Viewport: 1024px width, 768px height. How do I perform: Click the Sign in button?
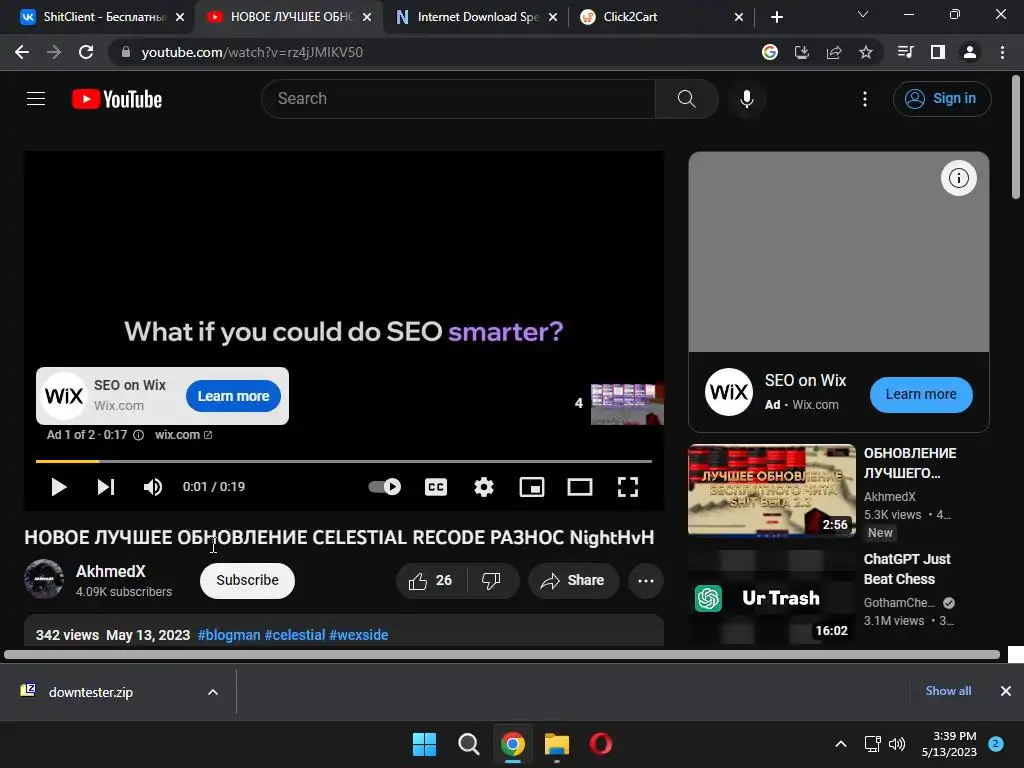click(x=942, y=99)
